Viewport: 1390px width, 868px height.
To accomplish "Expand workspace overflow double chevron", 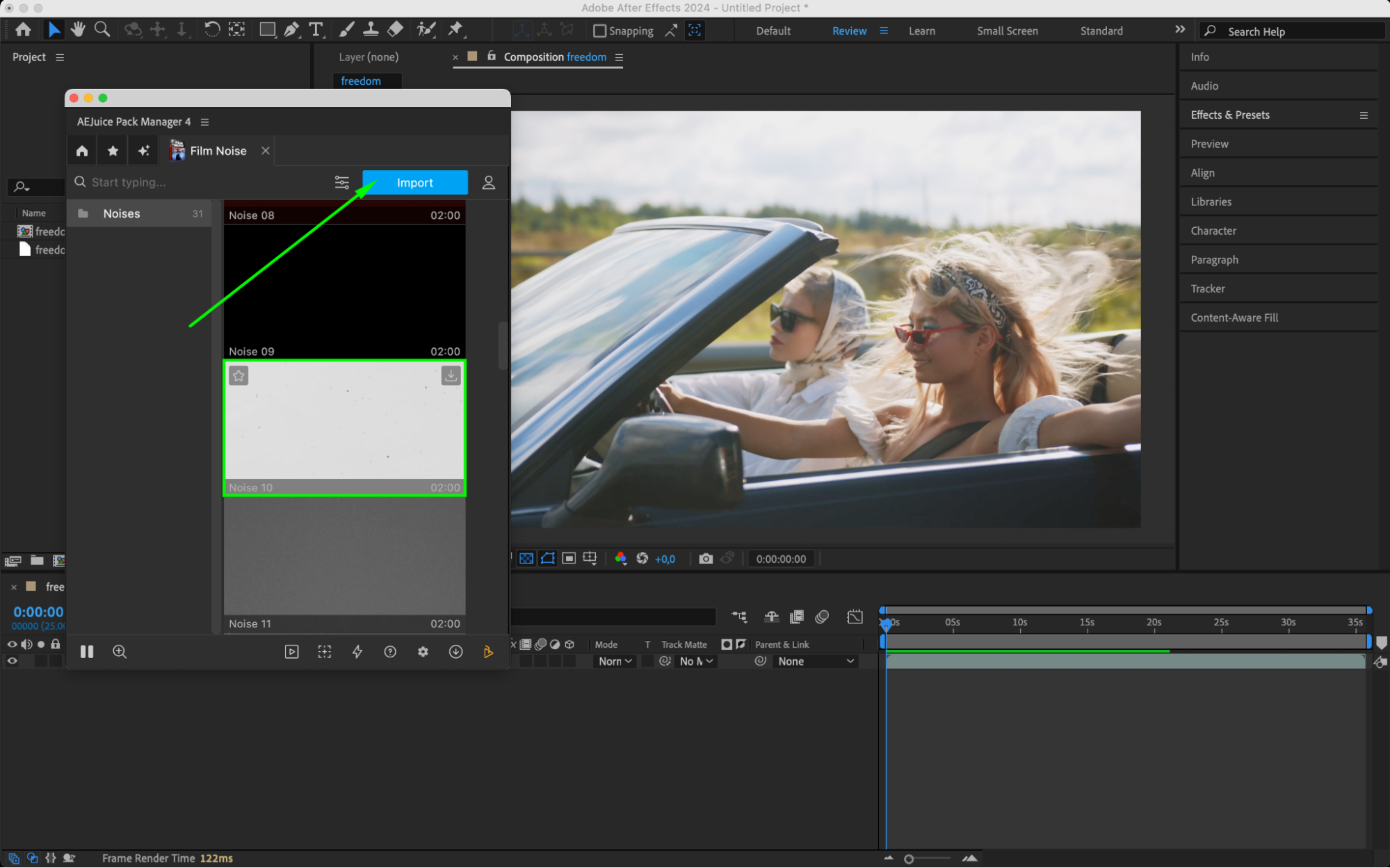I will [x=1179, y=30].
